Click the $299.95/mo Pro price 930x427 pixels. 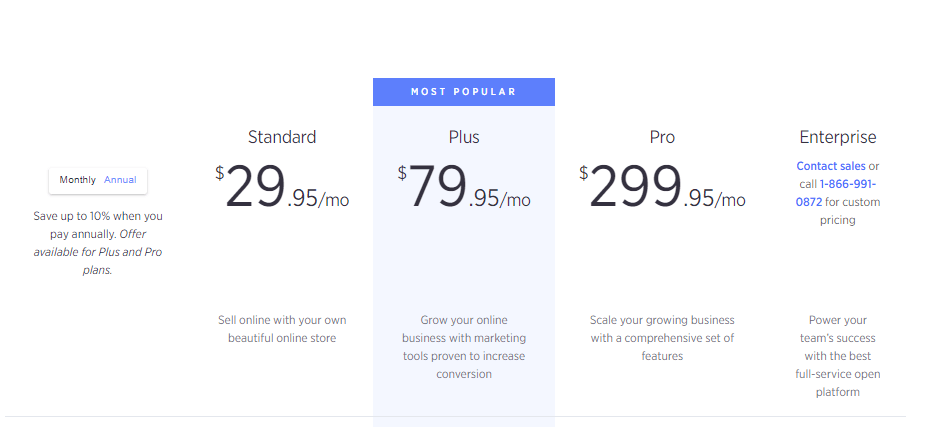(x=662, y=186)
